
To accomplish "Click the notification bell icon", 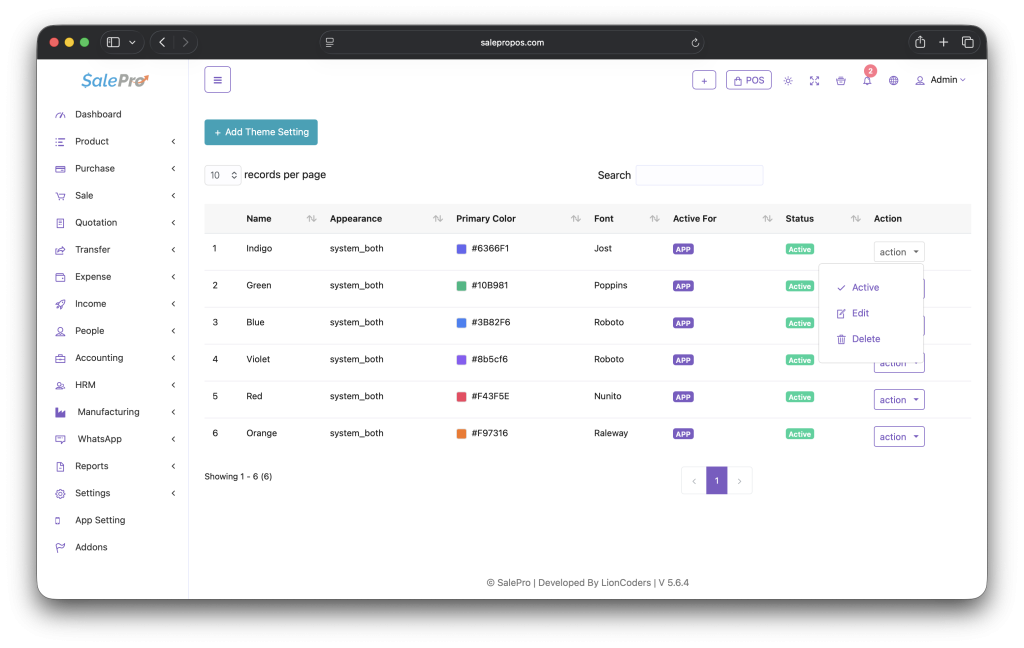I will [867, 81].
